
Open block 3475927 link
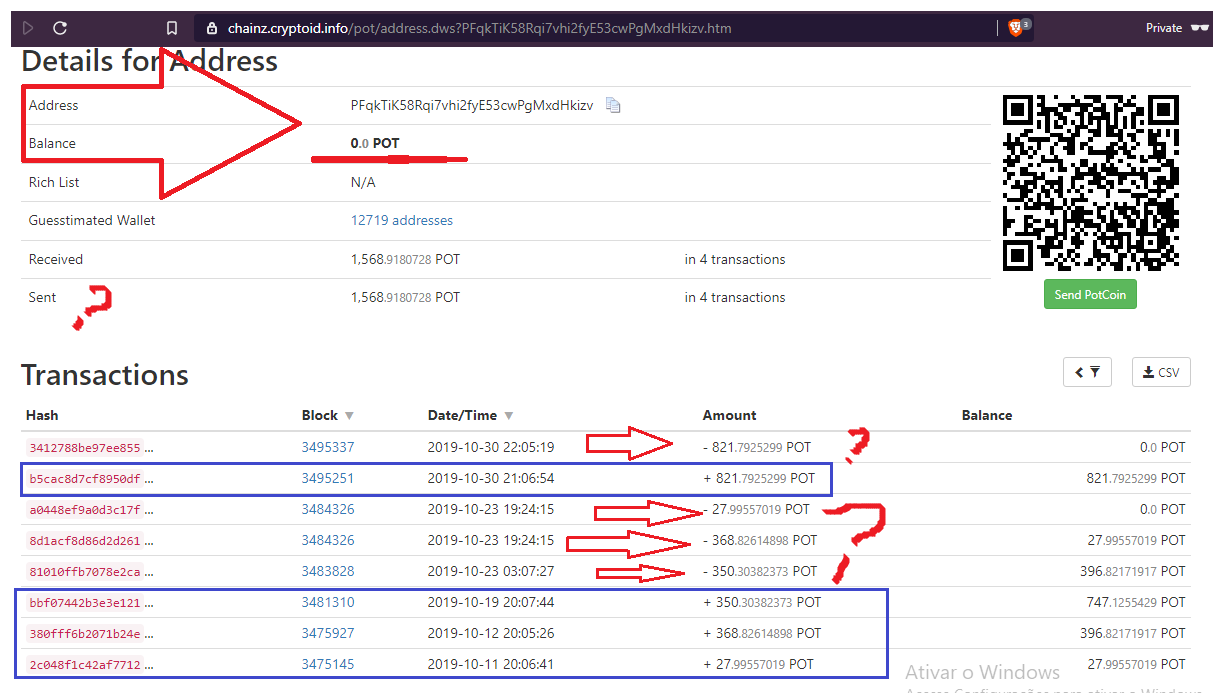[x=328, y=633]
